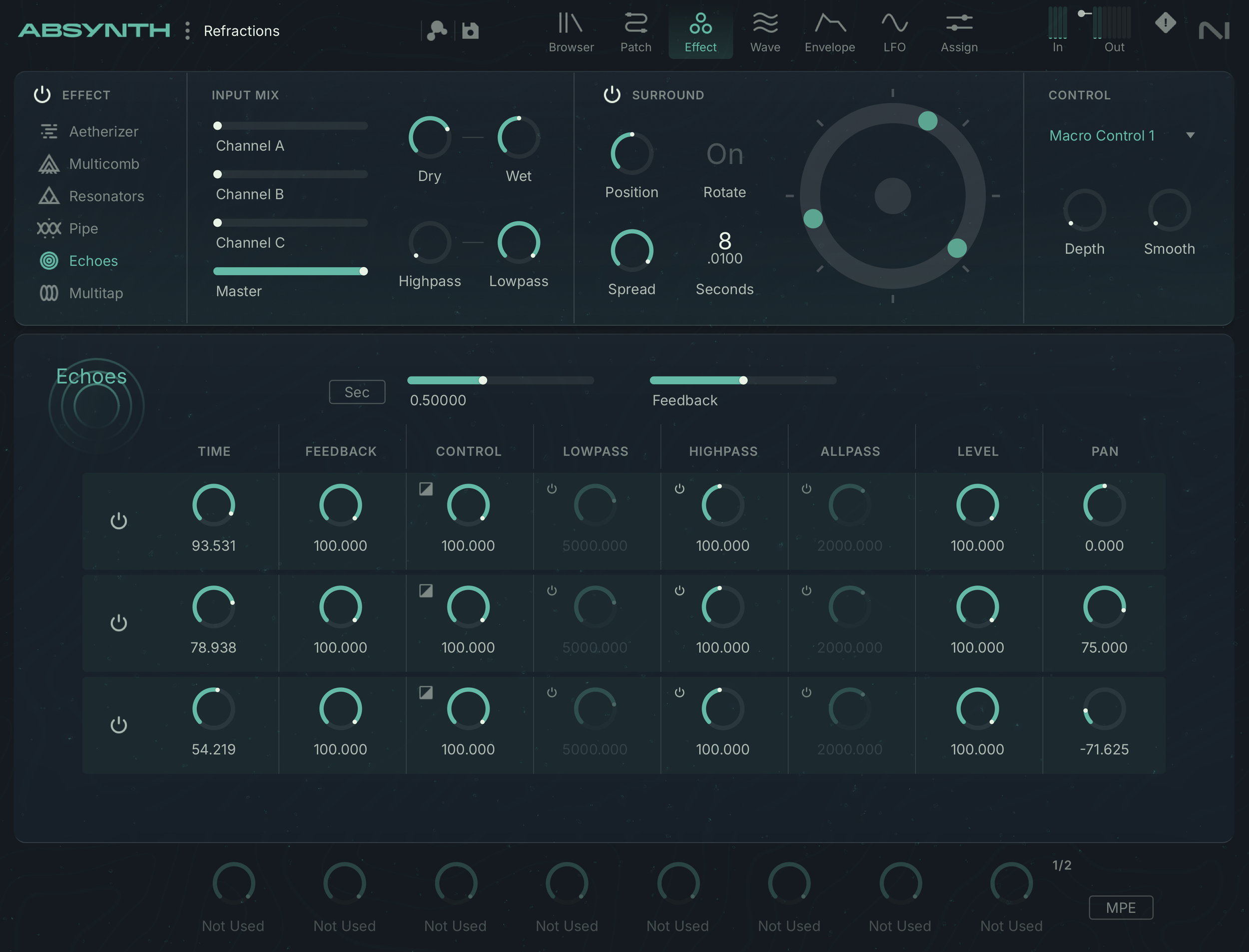Save the preset with the disk icon

click(x=470, y=30)
